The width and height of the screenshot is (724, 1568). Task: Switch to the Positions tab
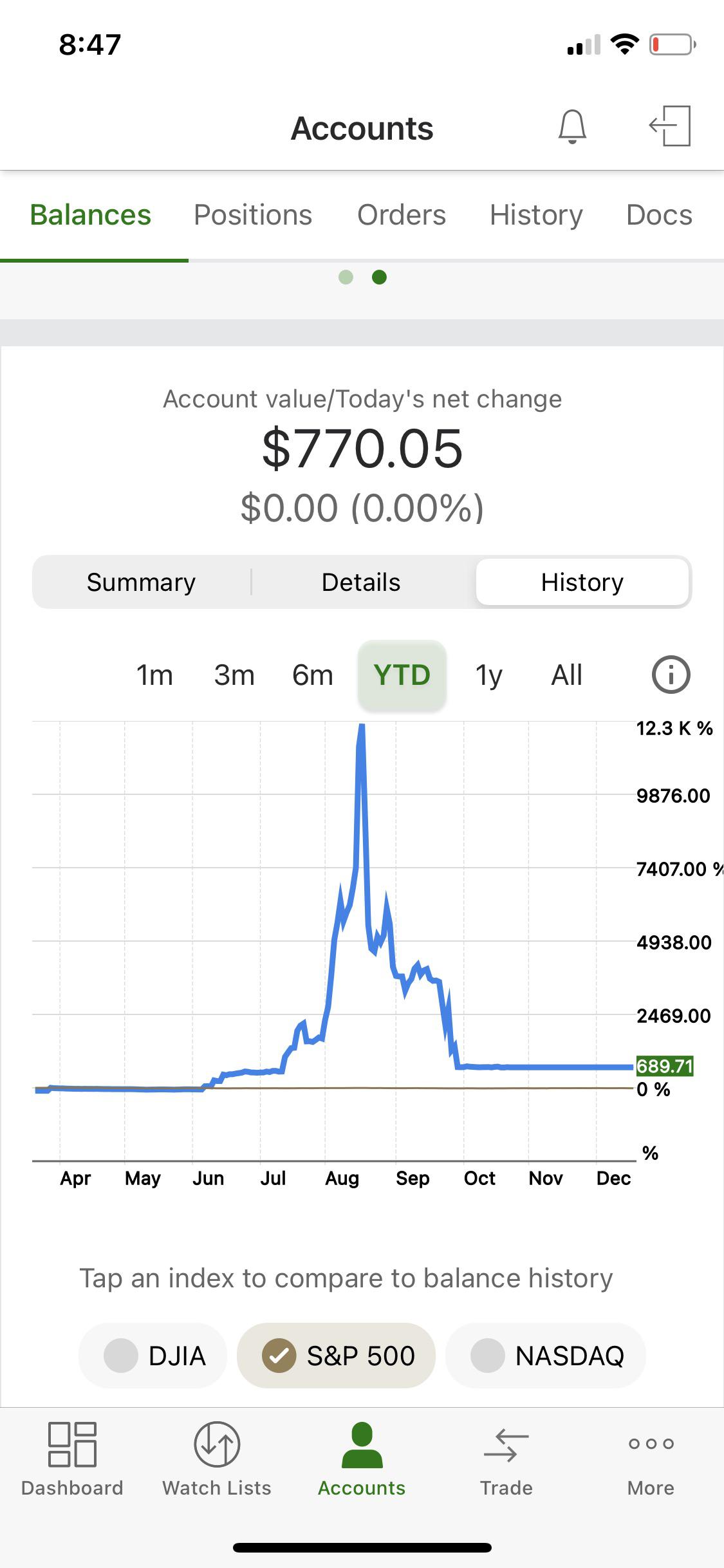coord(253,215)
